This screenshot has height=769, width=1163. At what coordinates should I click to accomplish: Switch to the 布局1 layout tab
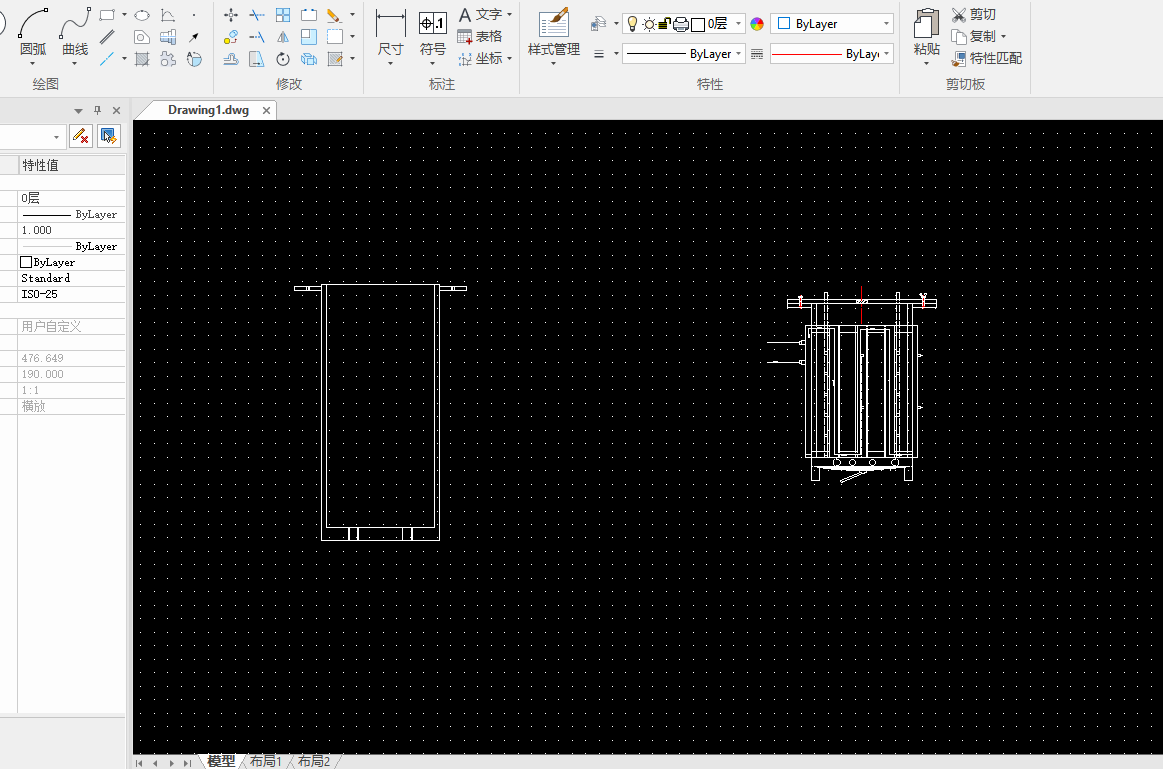click(x=265, y=761)
